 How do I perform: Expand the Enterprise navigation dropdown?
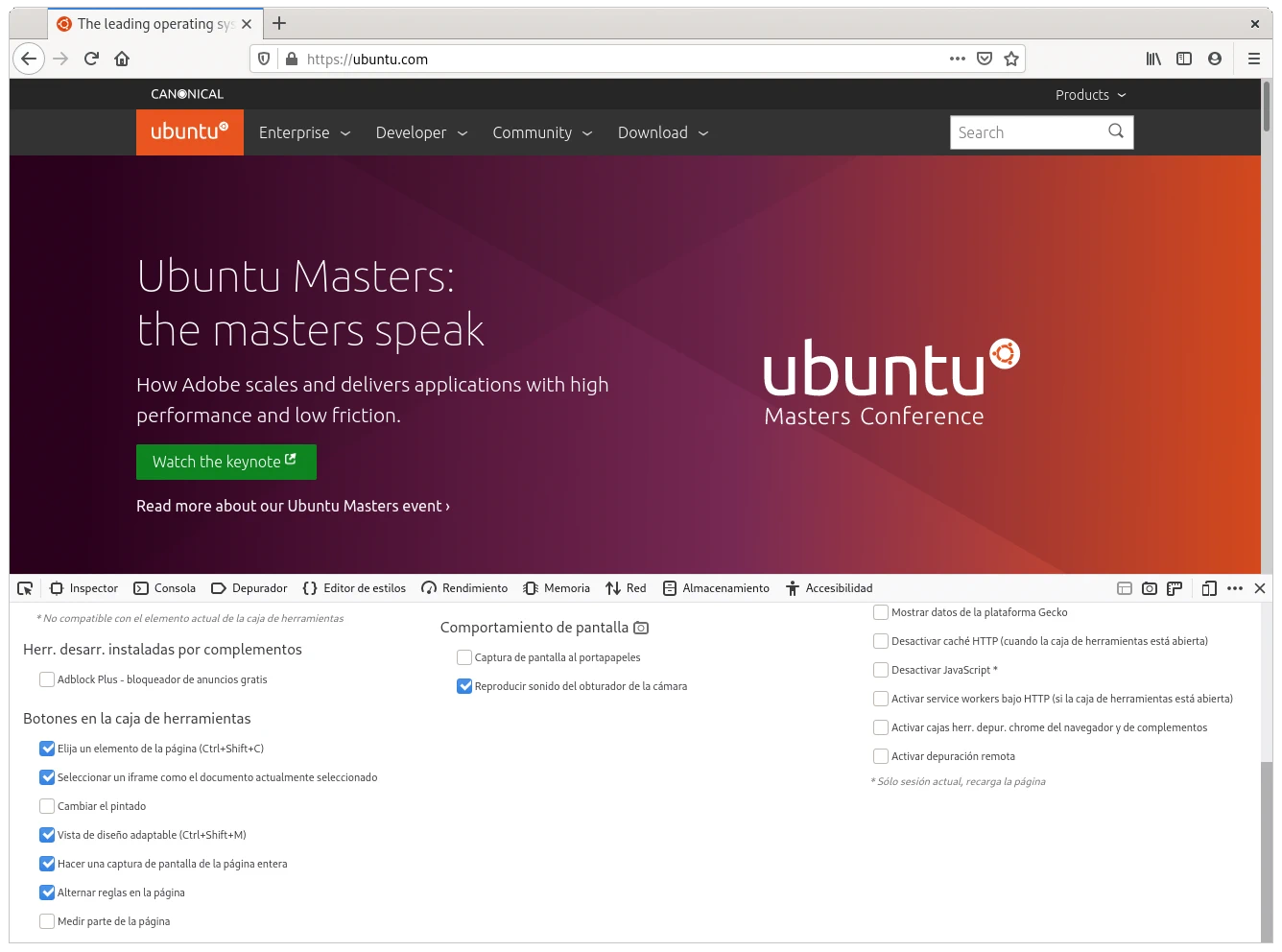point(304,132)
